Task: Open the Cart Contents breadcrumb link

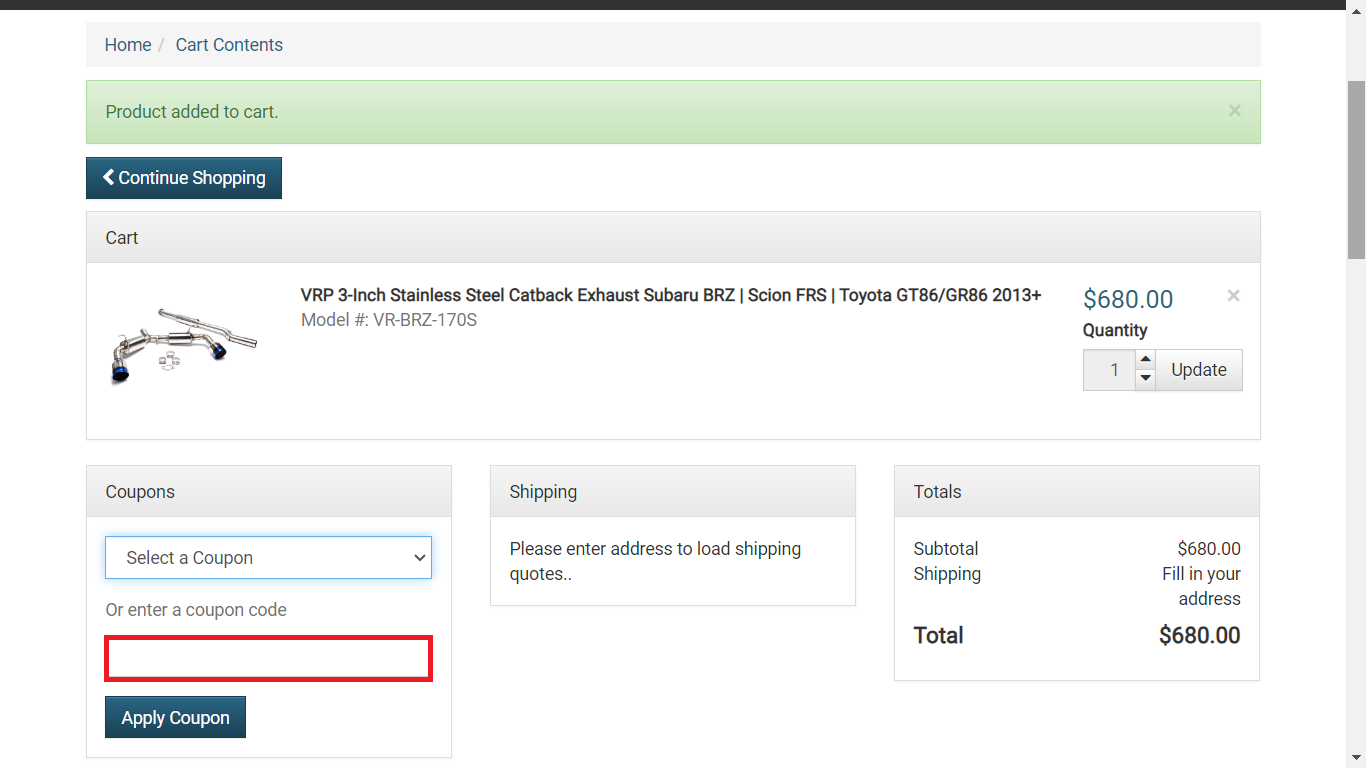Action: [229, 45]
